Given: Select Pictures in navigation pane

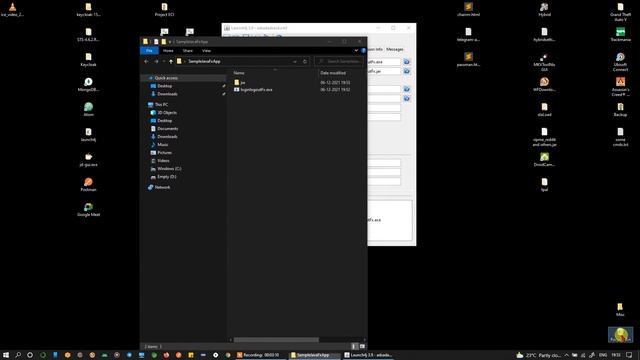Looking at the screenshot, I should pos(164,152).
